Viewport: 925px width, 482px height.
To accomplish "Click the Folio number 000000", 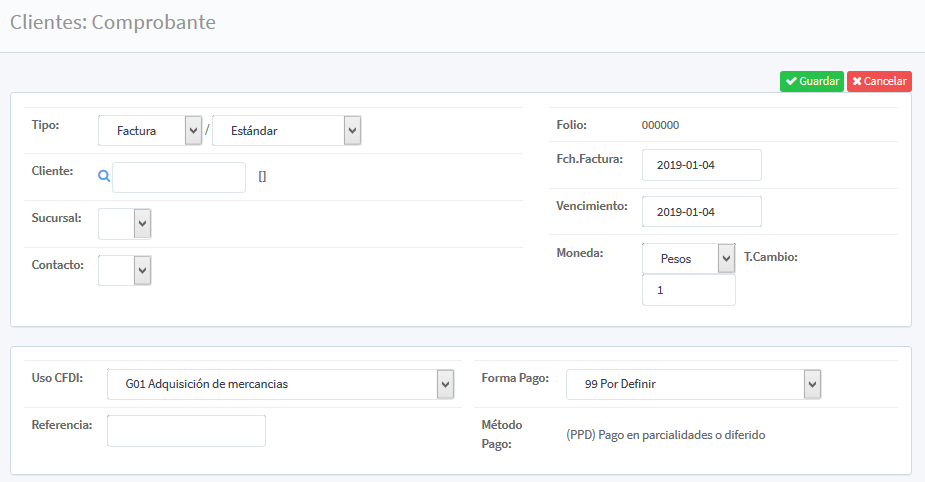I will (660, 125).
